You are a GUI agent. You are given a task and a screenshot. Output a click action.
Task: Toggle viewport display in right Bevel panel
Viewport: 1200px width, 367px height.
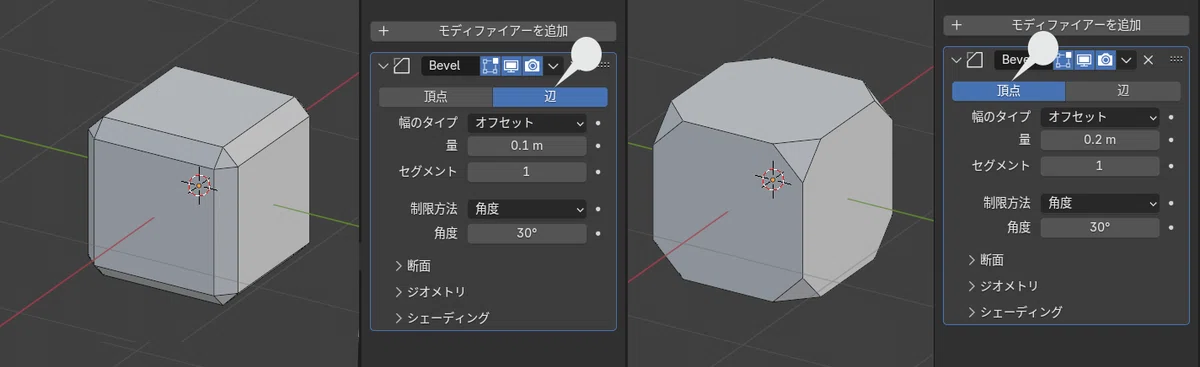[1083, 60]
